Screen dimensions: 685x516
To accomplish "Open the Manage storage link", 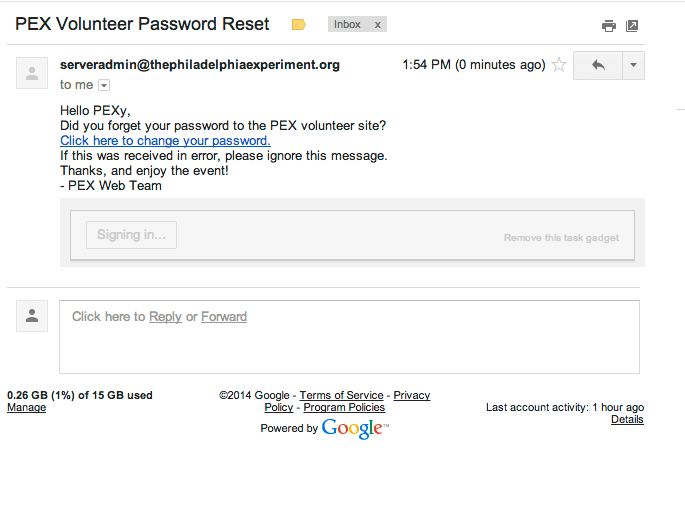I will 26,408.
